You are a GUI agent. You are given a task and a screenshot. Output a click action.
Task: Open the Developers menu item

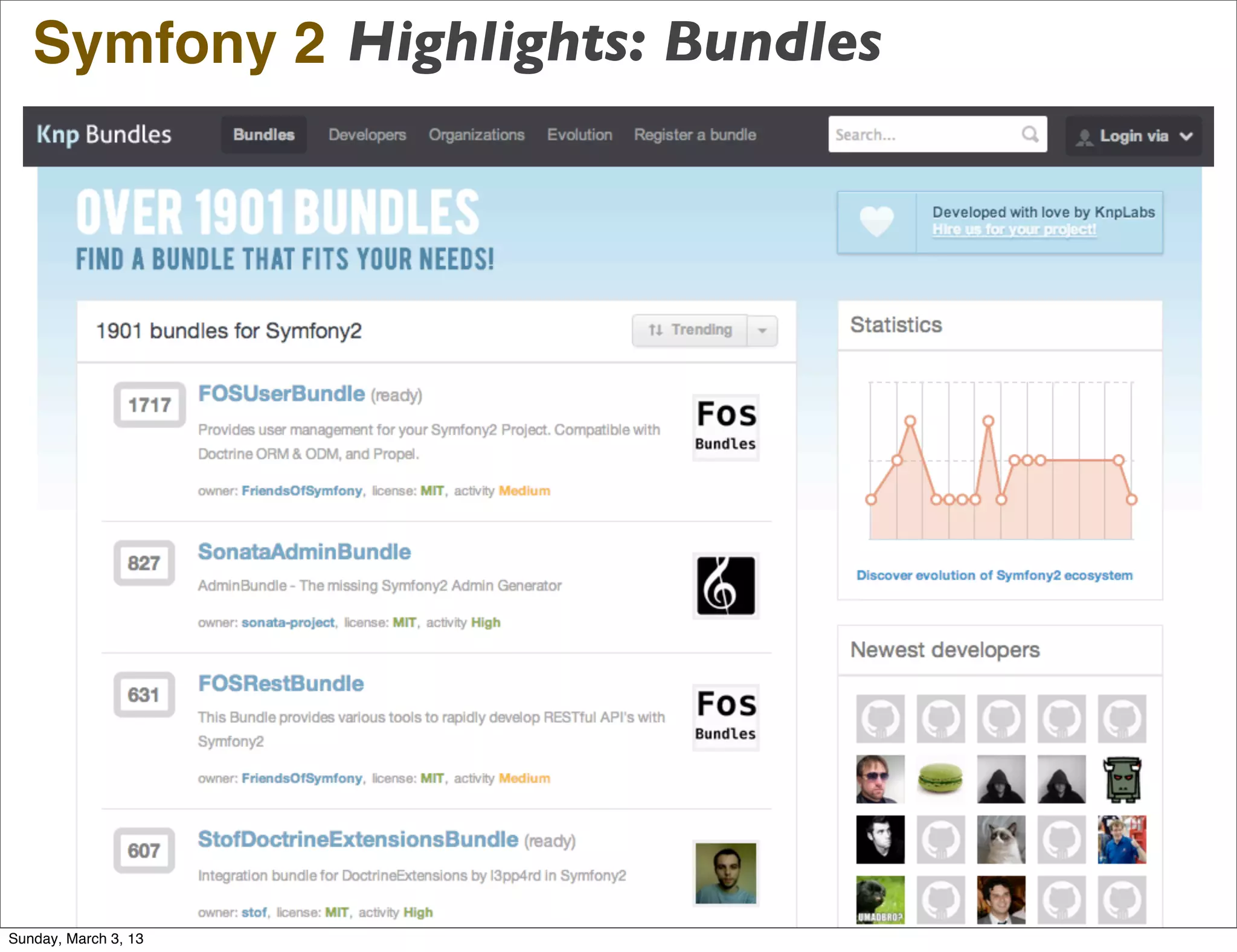[x=367, y=135]
